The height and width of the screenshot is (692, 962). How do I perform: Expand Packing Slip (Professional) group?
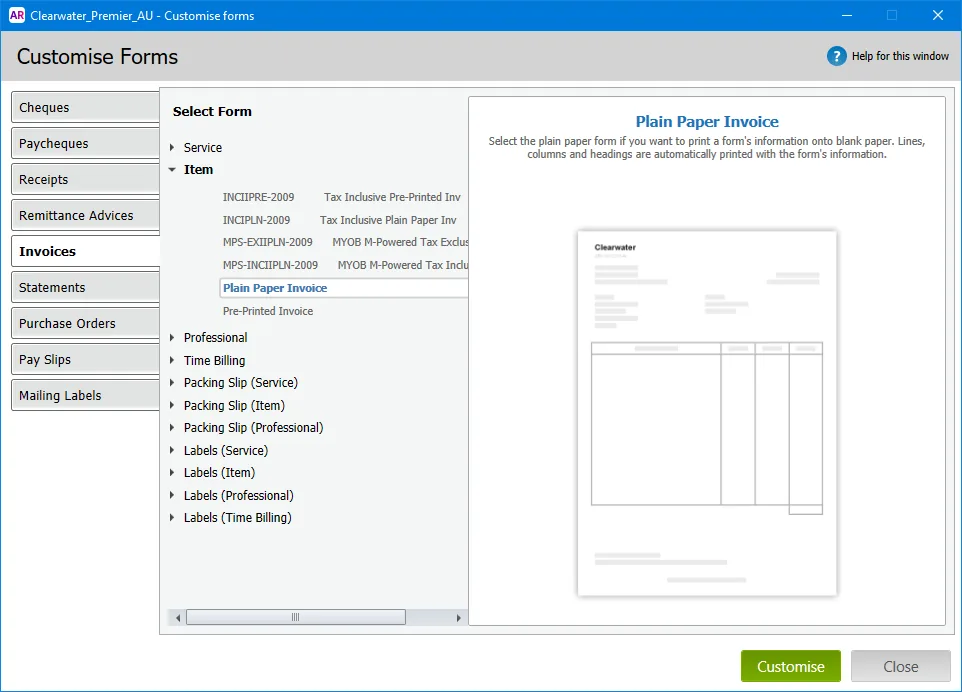(x=172, y=428)
